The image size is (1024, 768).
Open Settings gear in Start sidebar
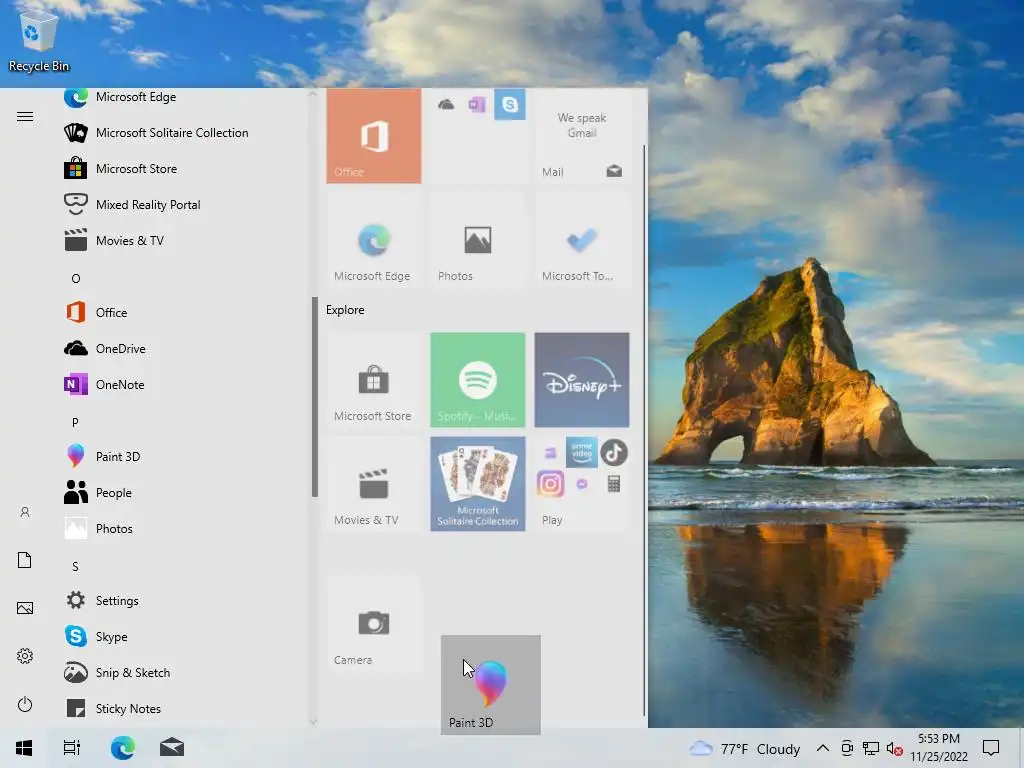point(25,656)
